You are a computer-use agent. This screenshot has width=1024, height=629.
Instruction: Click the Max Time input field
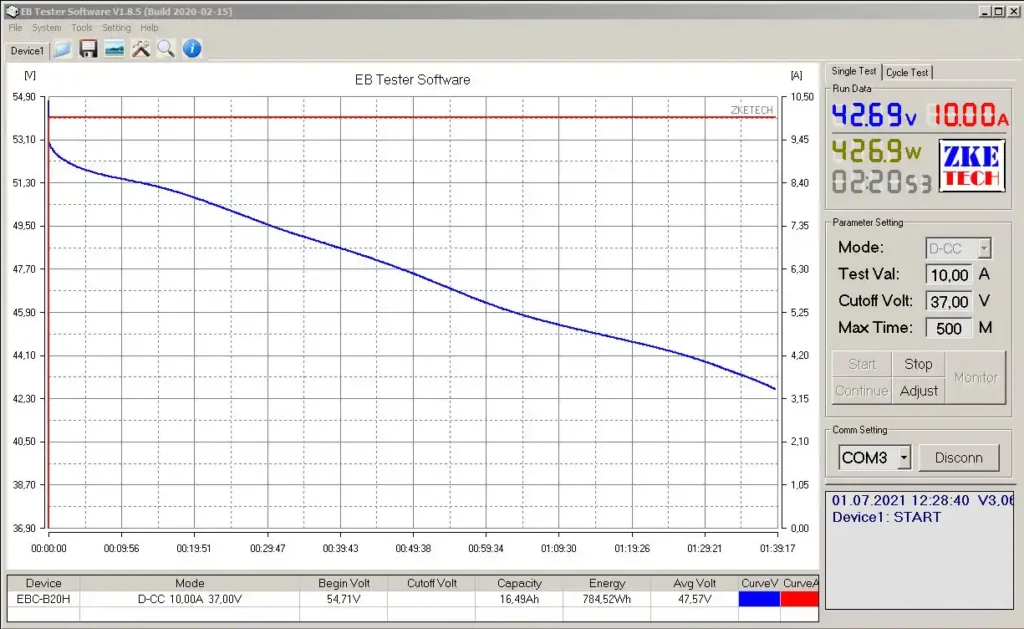coord(948,328)
